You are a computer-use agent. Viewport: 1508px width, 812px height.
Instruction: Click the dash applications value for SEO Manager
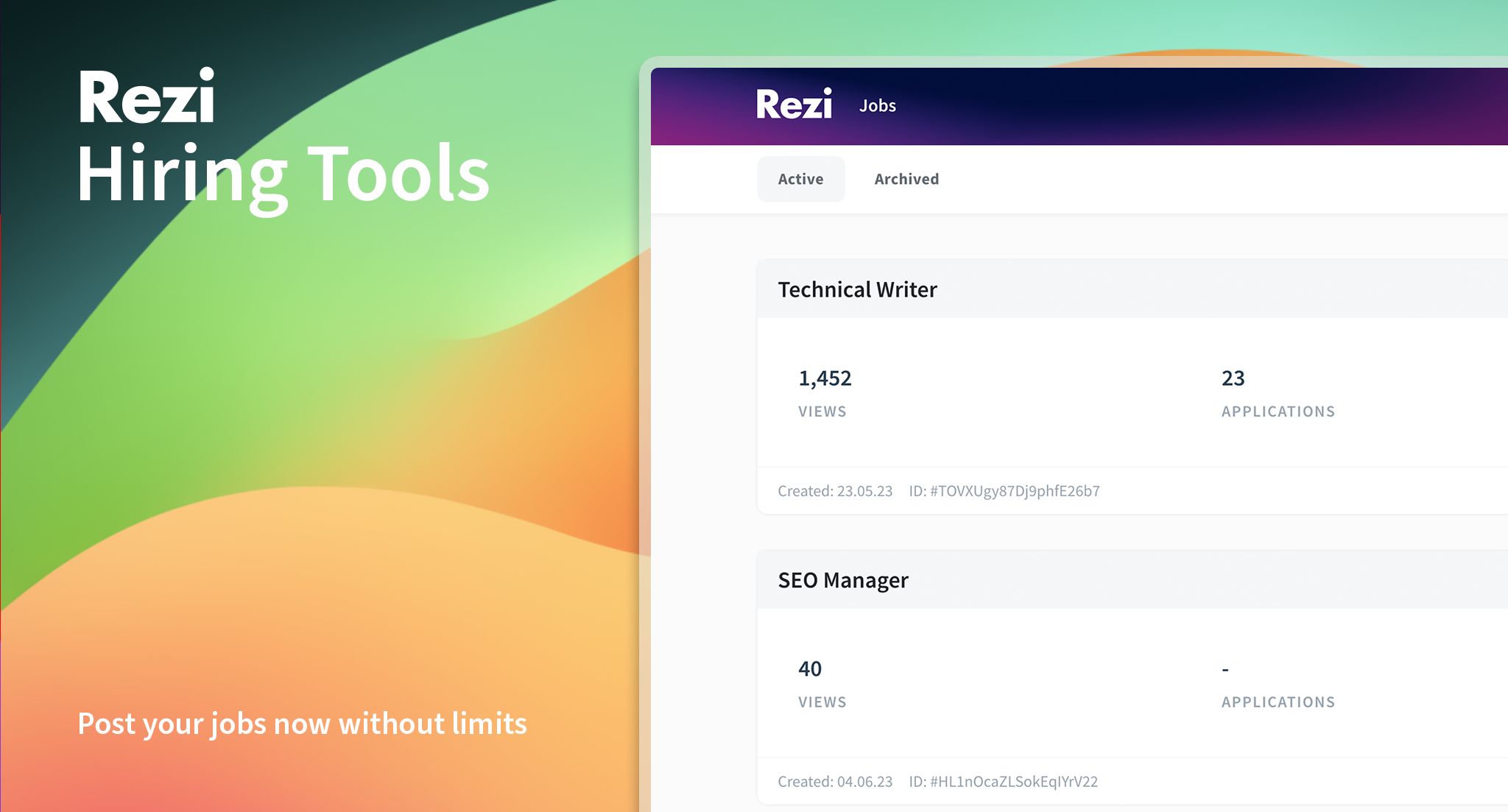(1225, 669)
